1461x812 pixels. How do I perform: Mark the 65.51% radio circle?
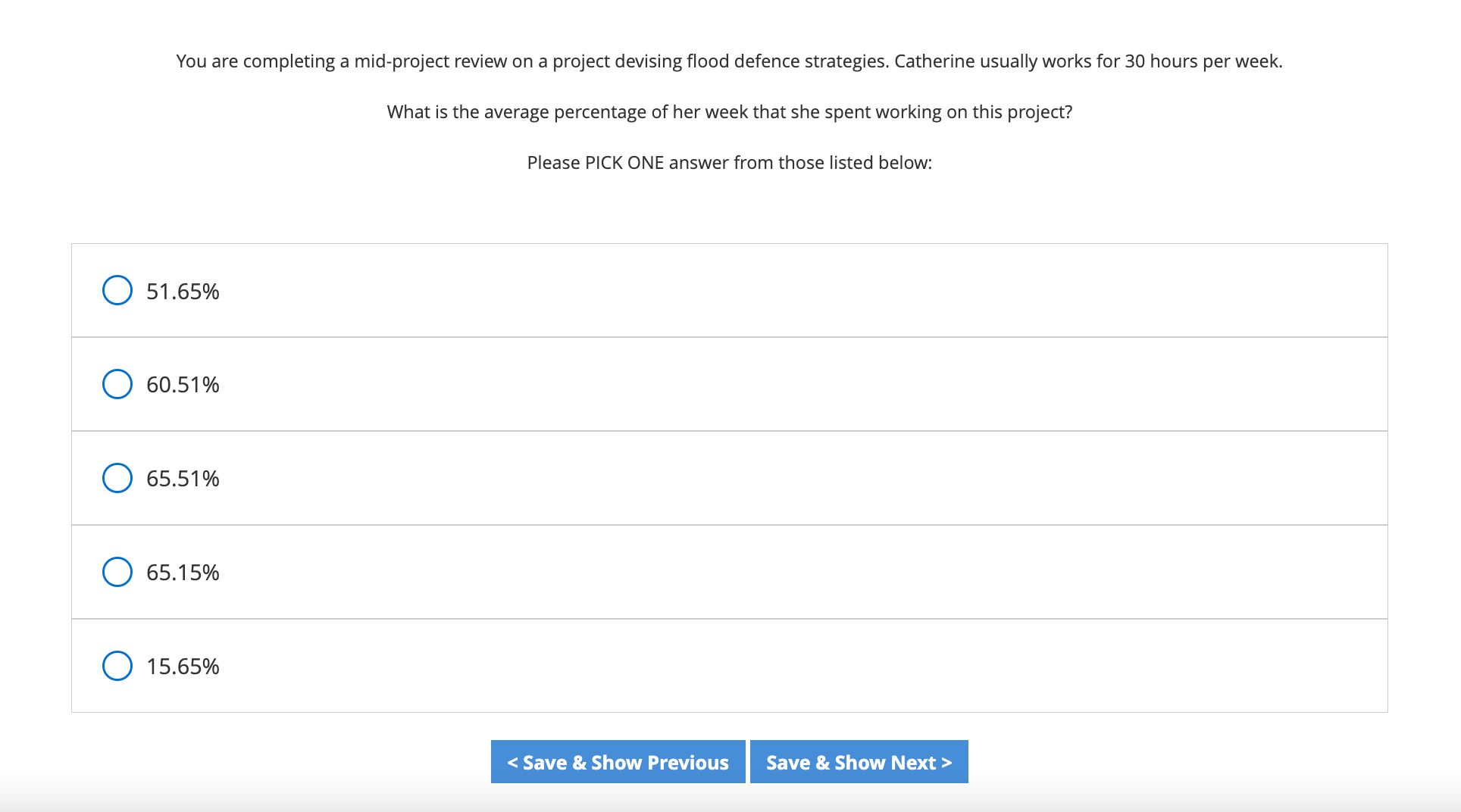[117, 478]
